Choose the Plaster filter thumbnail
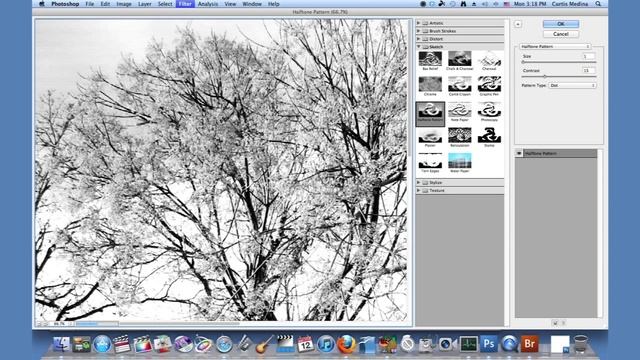Image resolution: width=640 pixels, height=360 pixels. (430, 136)
